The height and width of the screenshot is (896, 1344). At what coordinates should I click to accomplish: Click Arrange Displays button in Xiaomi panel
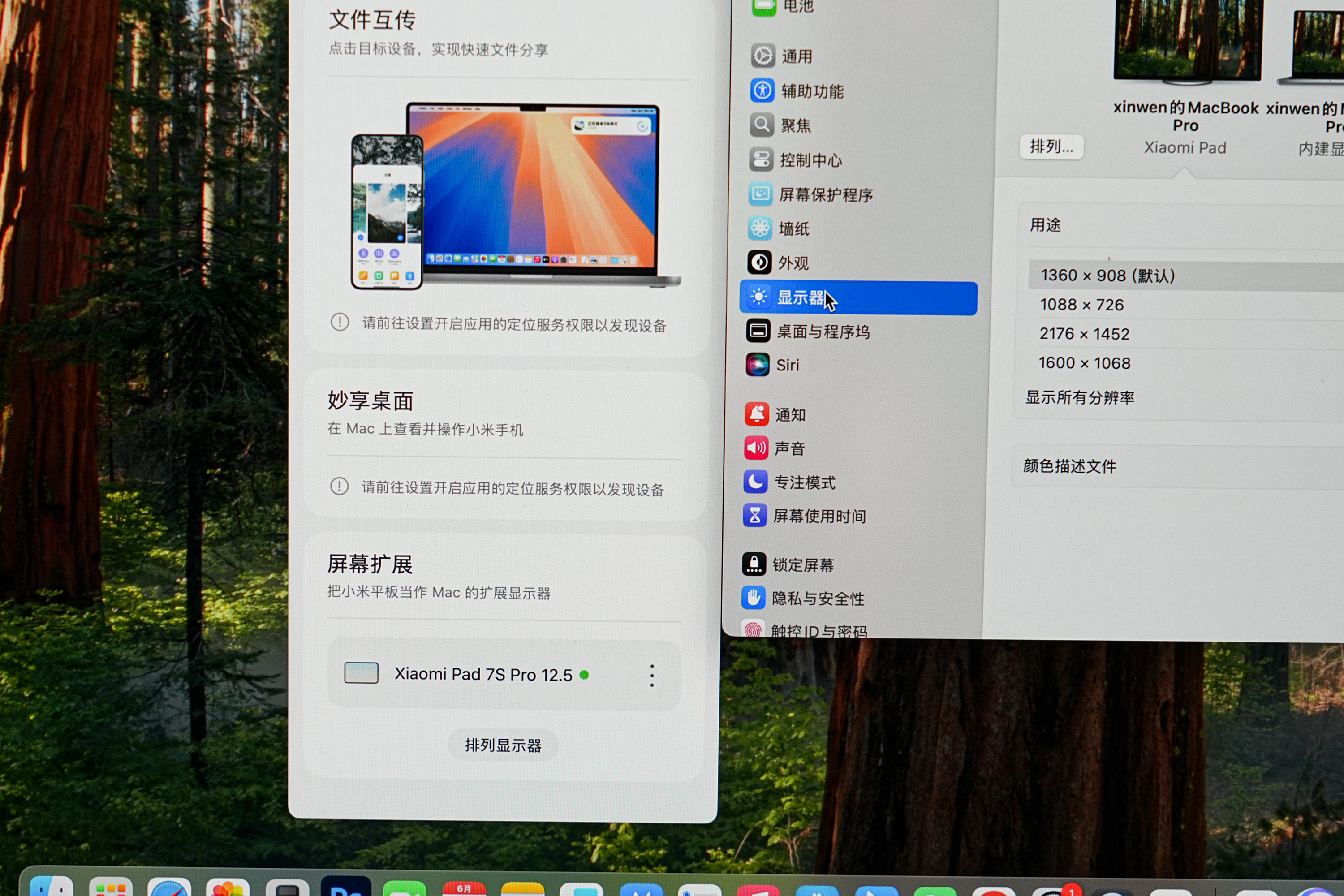coord(503,745)
